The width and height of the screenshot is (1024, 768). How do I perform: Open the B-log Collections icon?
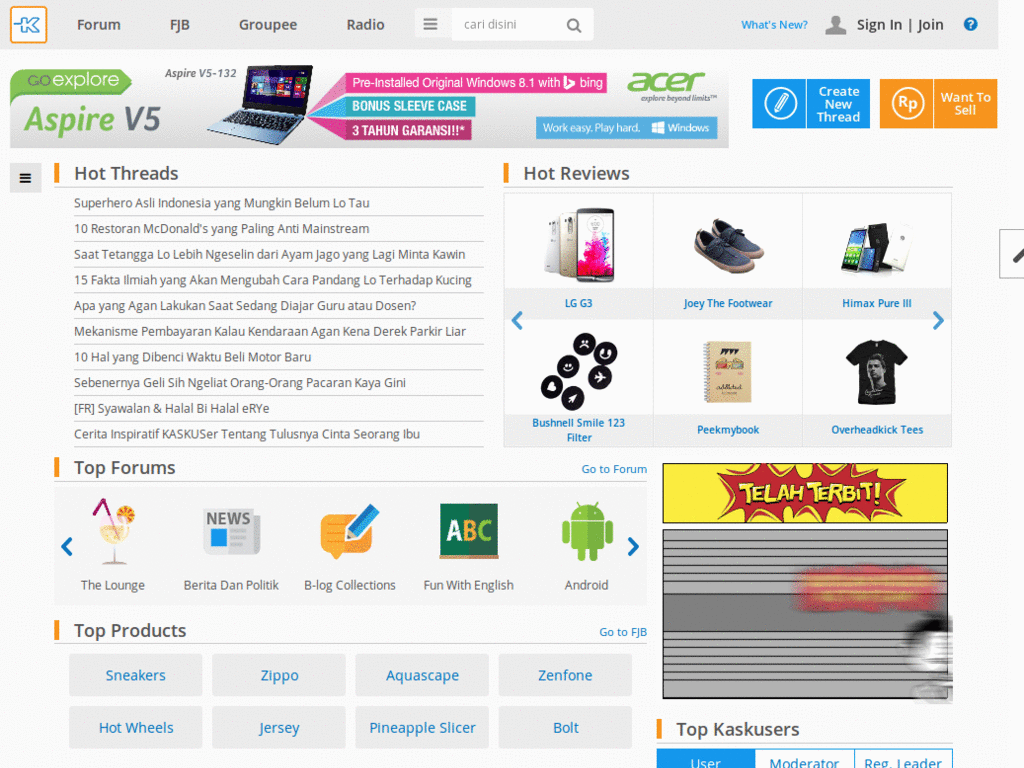tap(349, 532)
